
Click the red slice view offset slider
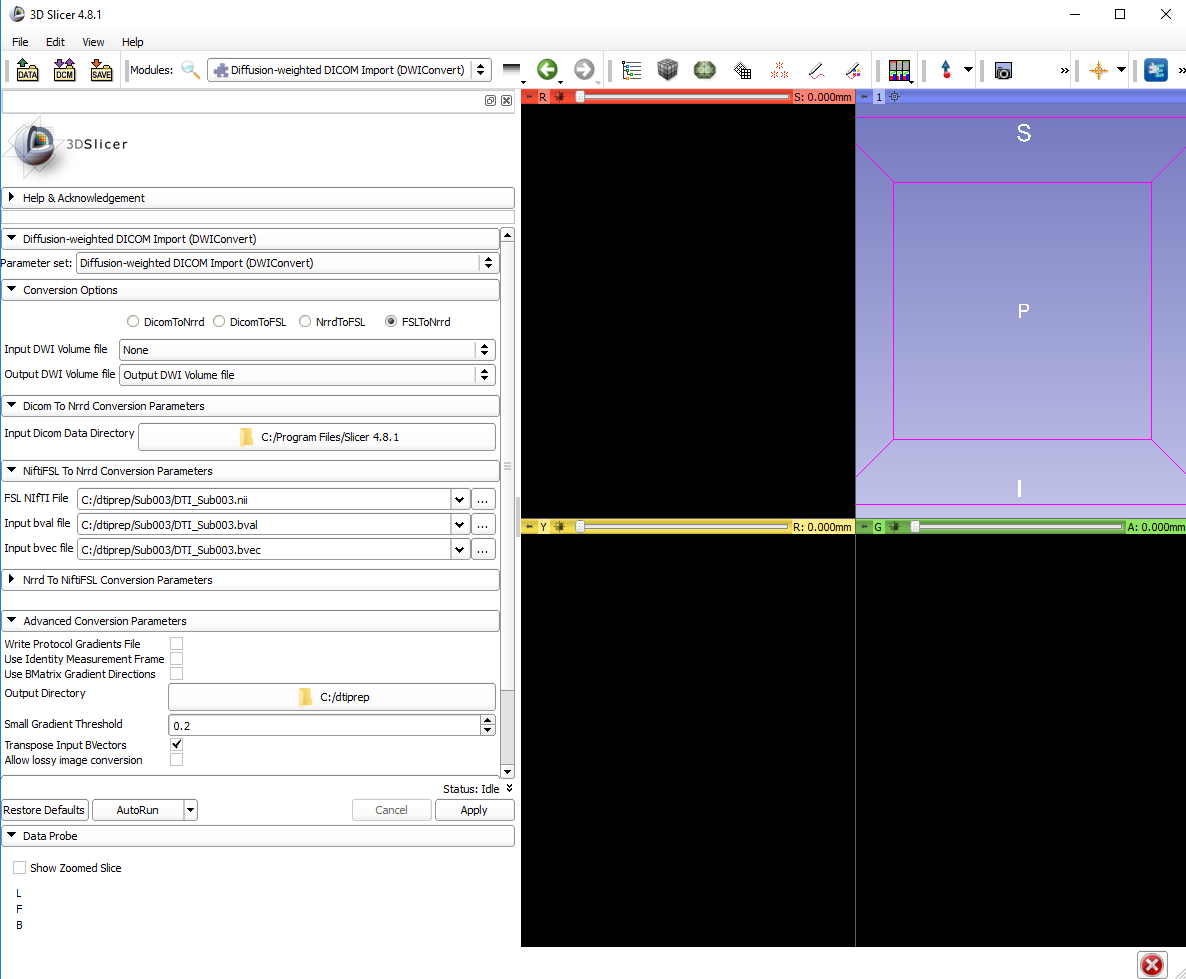(684, 97)
